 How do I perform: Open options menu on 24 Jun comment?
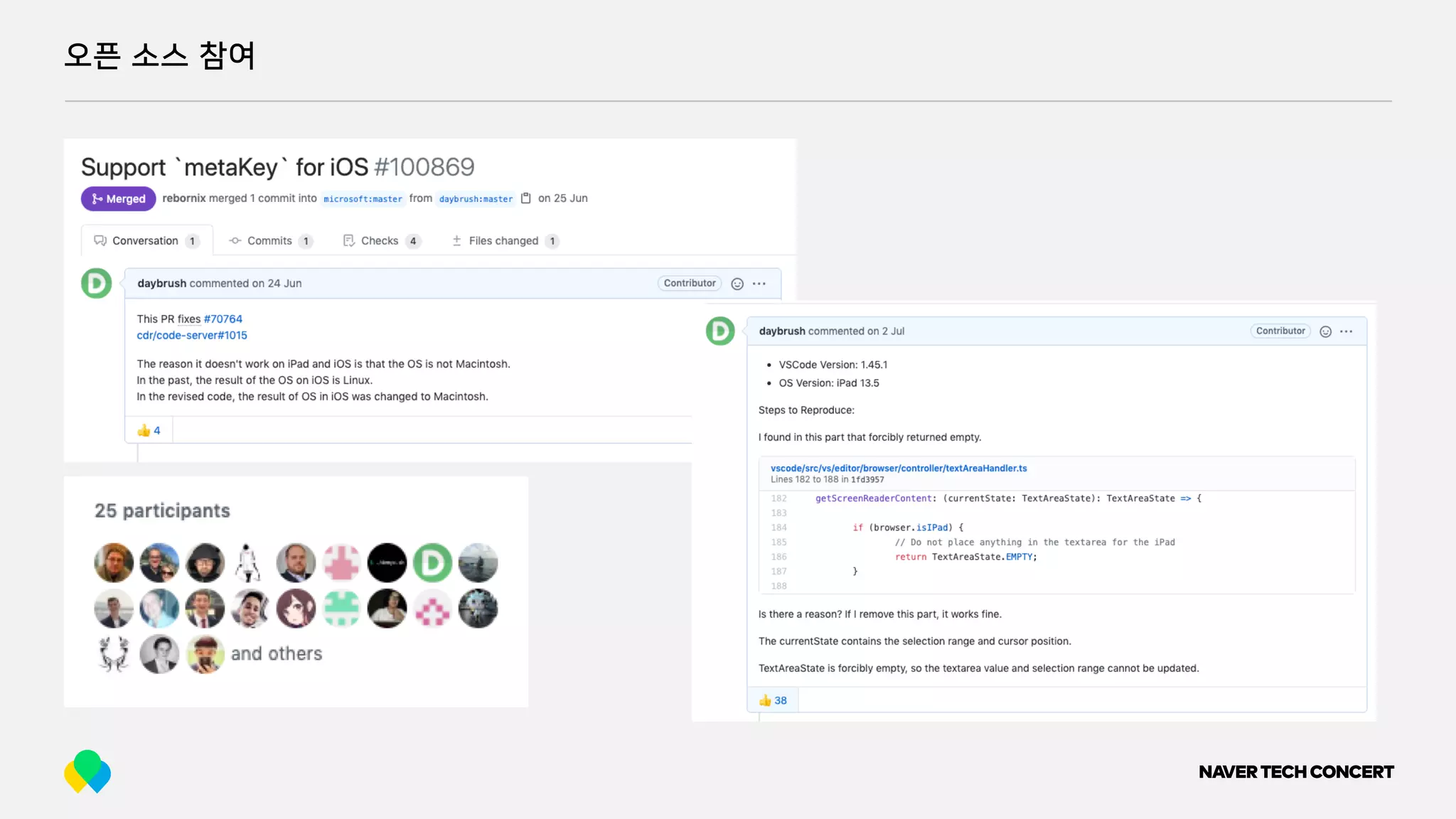pyautogui.click(x=759, y=284)
